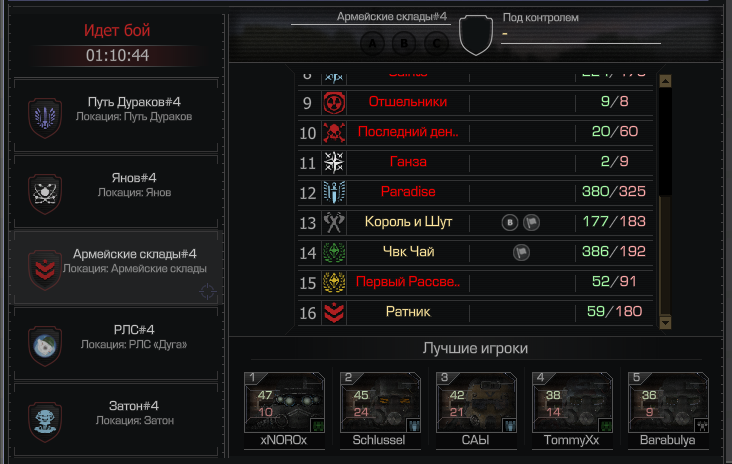Select the РЛС#4 battle location

pyautogui.click(x=116, y=343)
